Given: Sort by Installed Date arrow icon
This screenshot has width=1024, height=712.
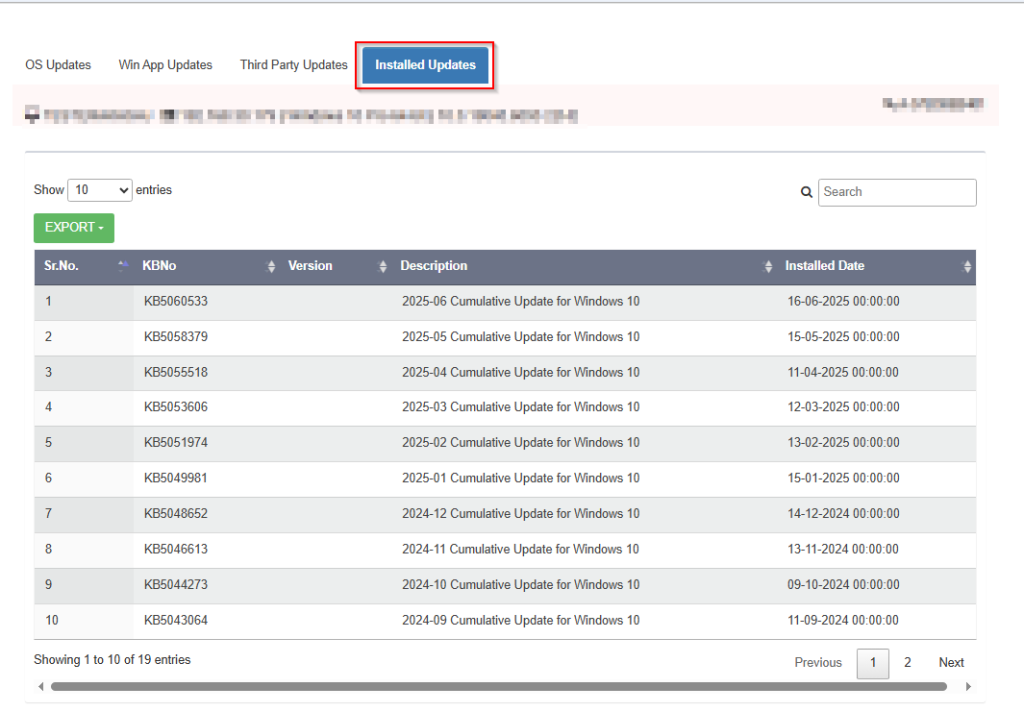Looking at the screenshot, I should point(966,266).
